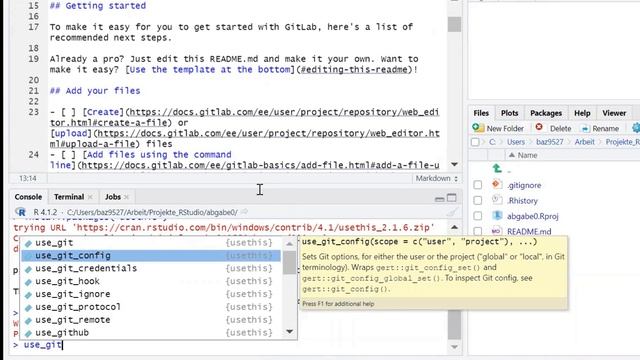The height and width of the screenshot is (360, 640).
Task: Click the red Delete icon
Action: coord(539,127)
